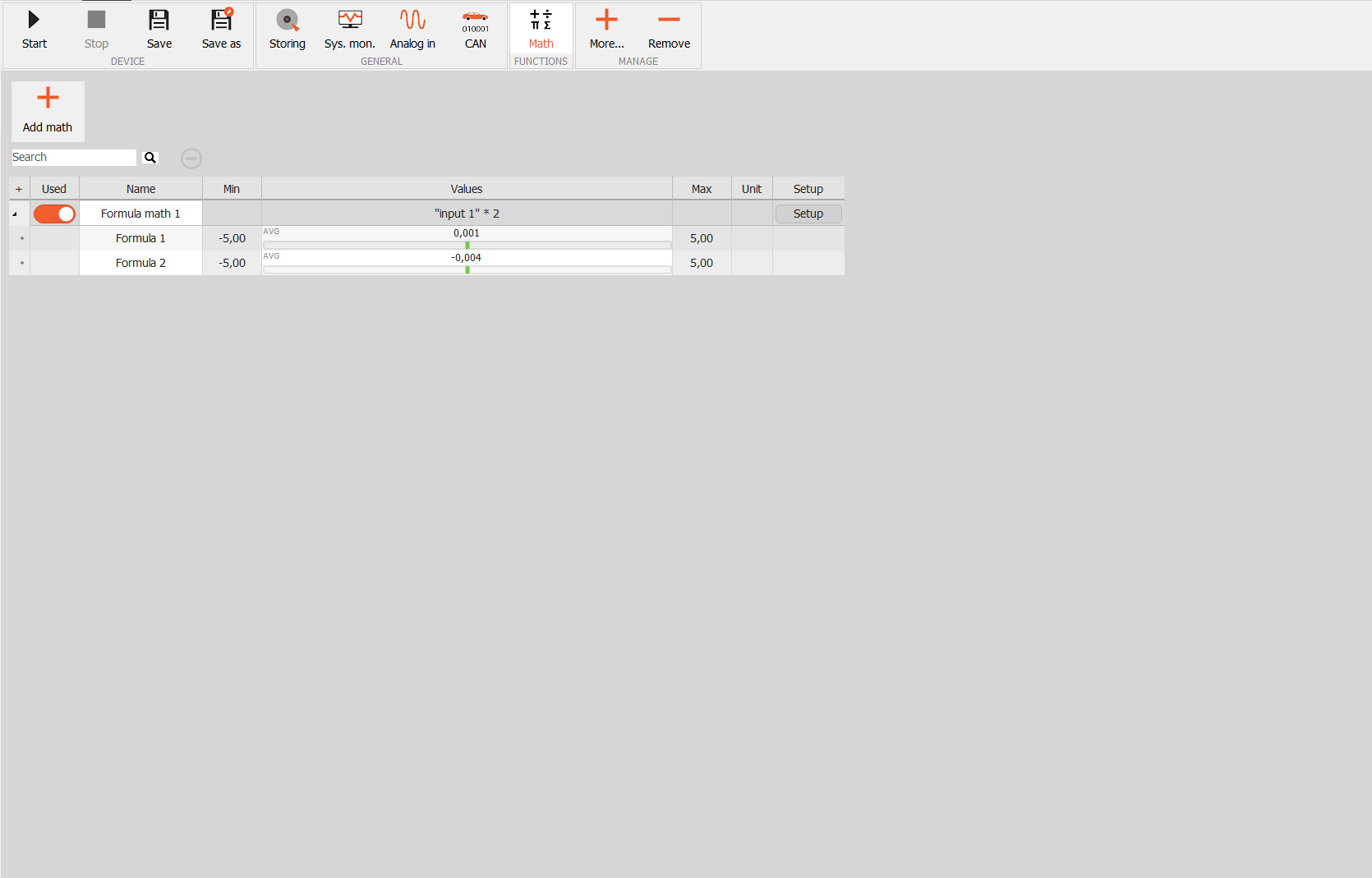Click More... to add a module

pos(607,30)
